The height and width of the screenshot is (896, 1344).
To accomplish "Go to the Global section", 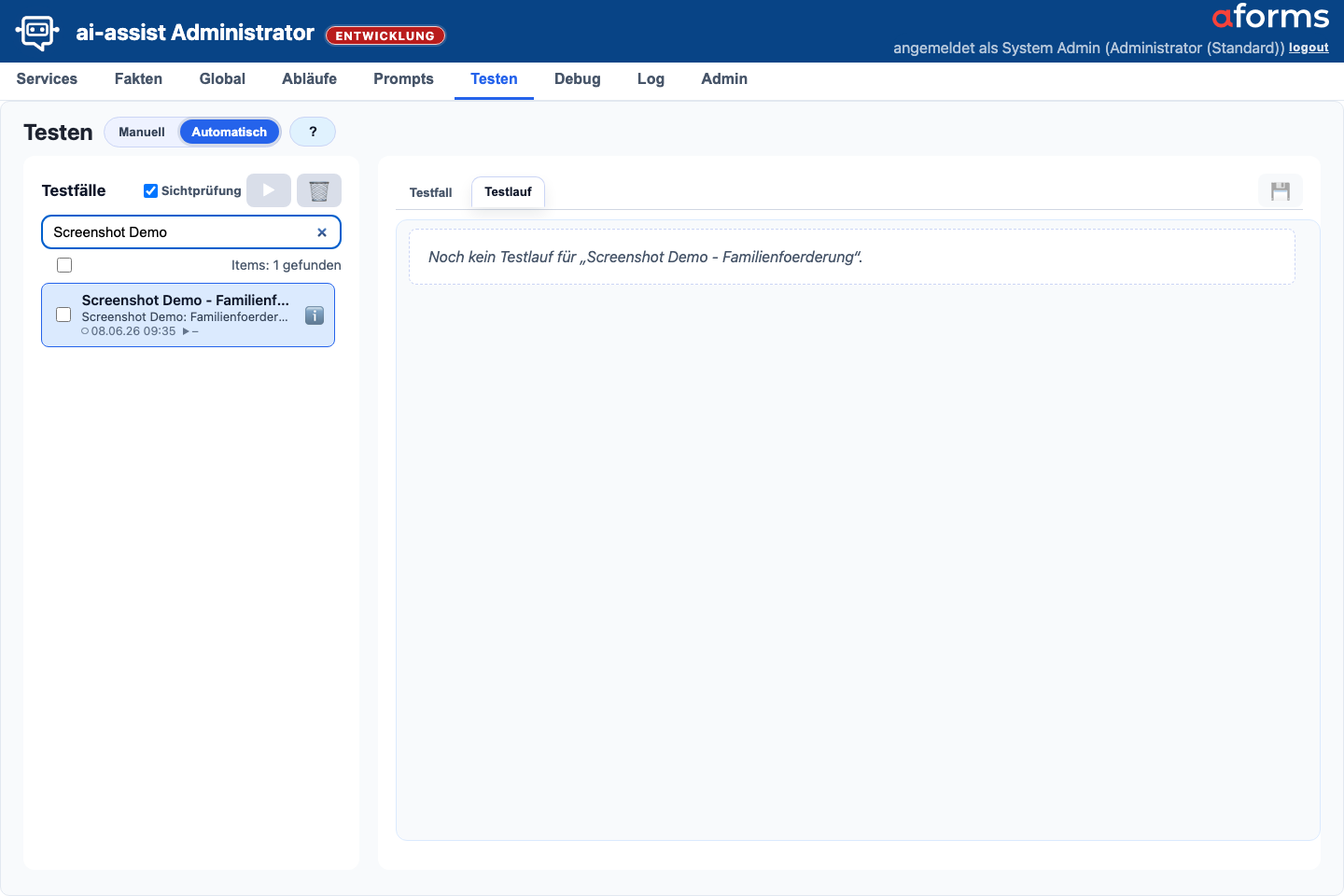I will coord(222,79).
